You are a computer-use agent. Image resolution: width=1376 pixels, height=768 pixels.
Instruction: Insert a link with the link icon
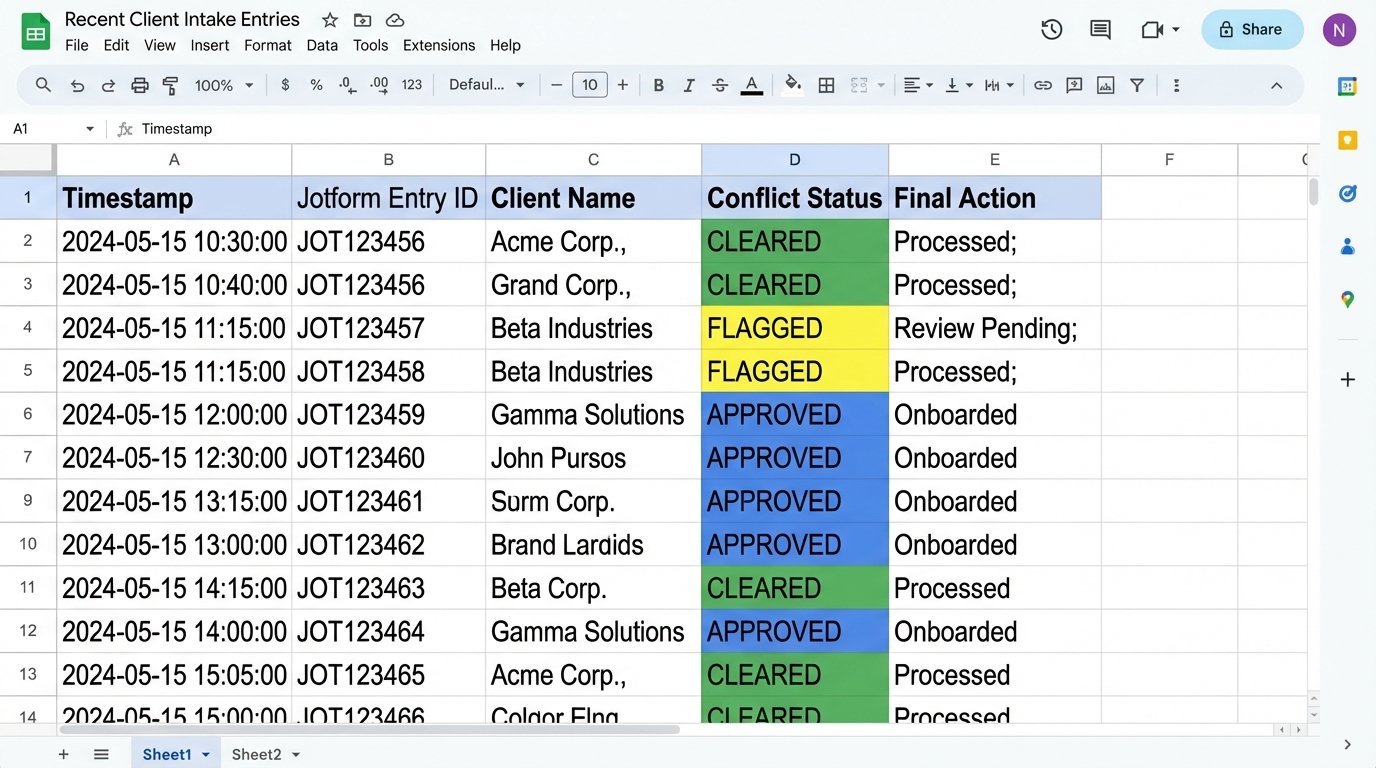pos(1043,85)
